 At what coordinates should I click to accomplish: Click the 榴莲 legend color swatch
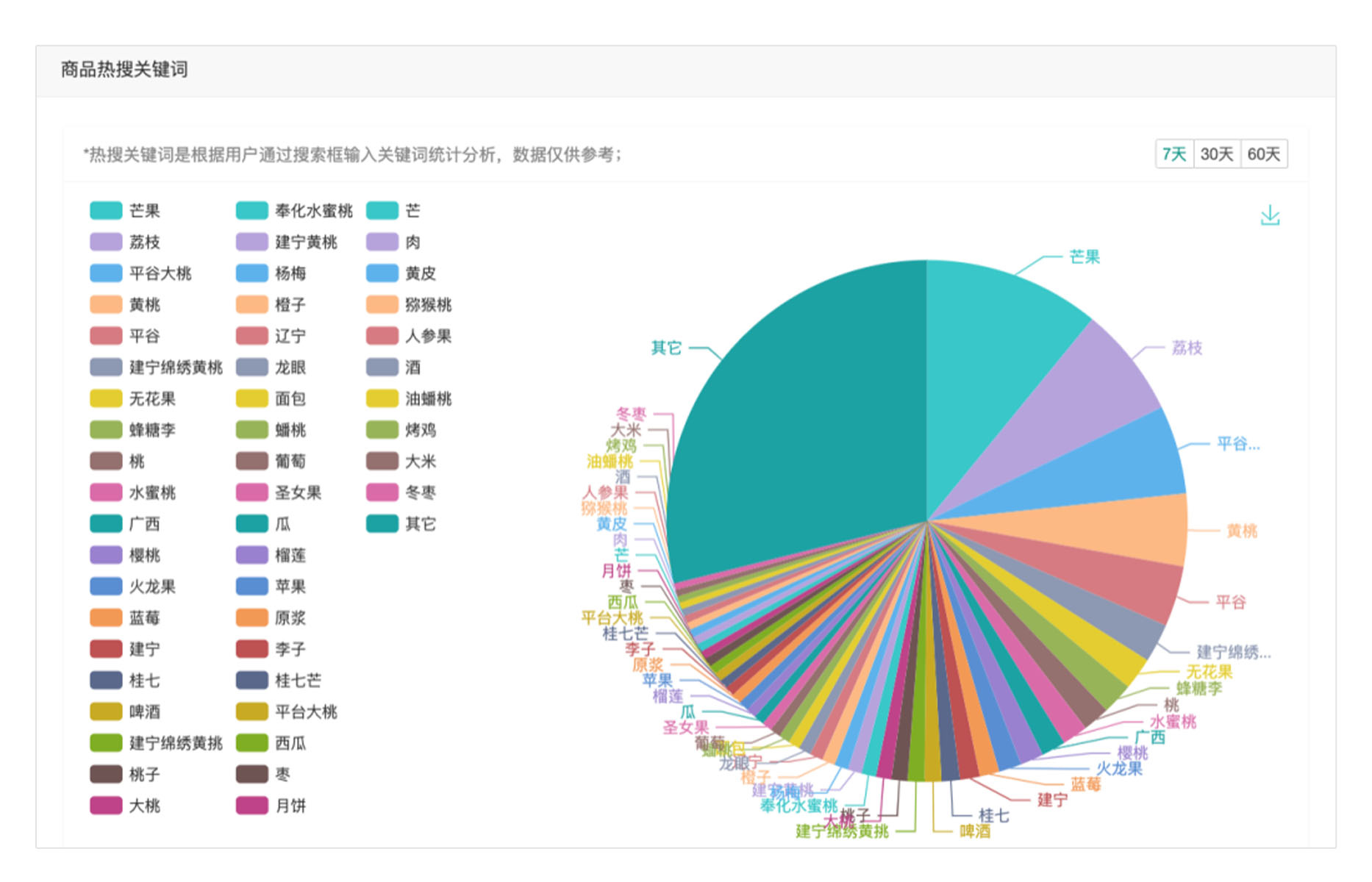click(x=251, y=556)
